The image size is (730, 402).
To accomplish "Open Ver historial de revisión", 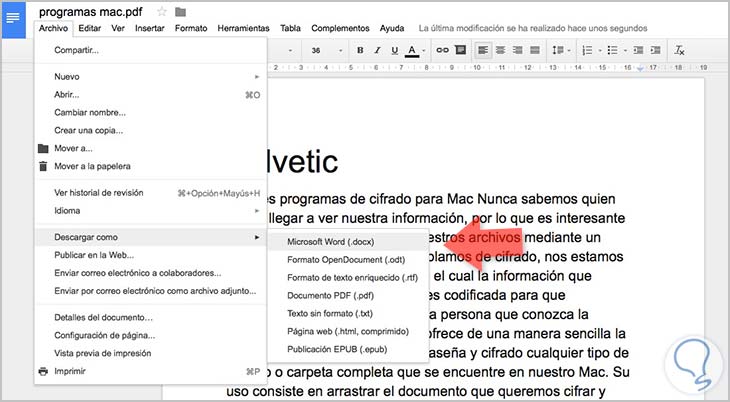I will click(150, 193).
